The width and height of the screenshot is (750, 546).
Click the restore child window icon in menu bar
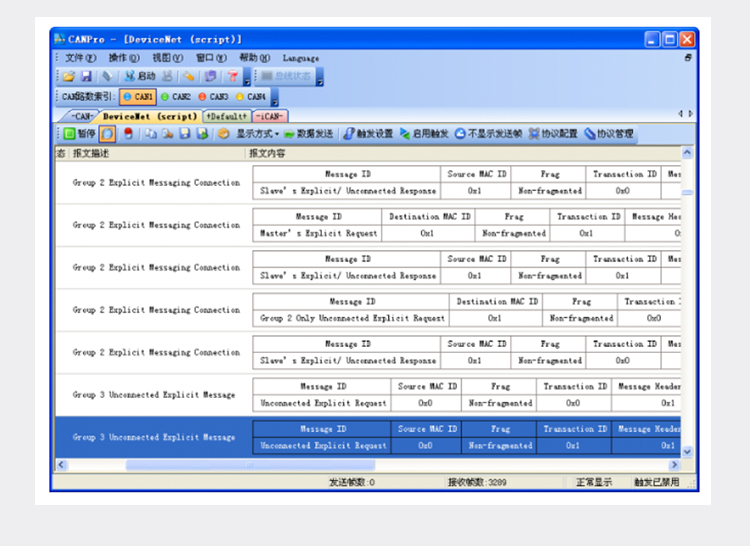(x=688, y=57)
